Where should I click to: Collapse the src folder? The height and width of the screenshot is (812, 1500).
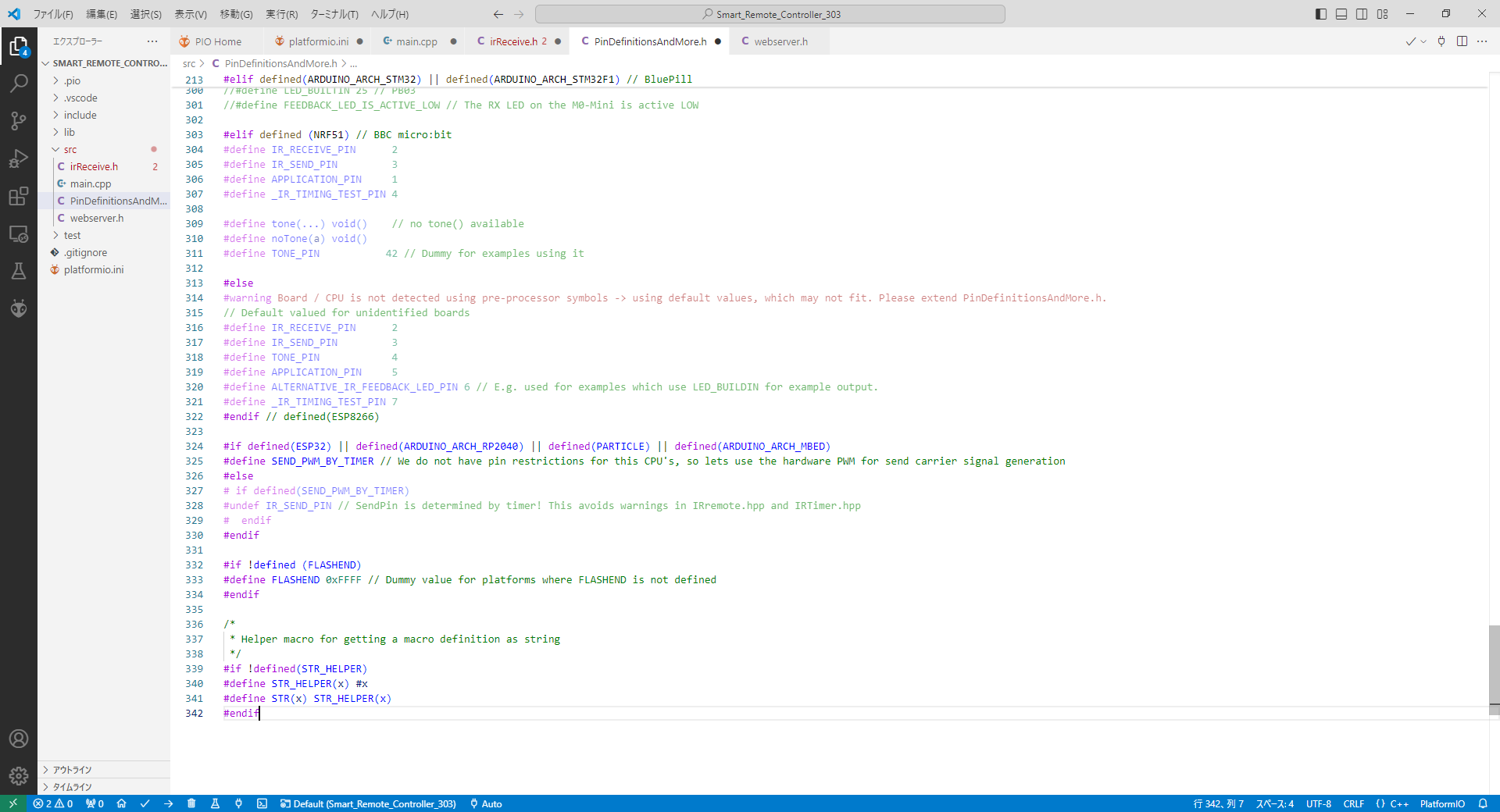coord(70,149)
